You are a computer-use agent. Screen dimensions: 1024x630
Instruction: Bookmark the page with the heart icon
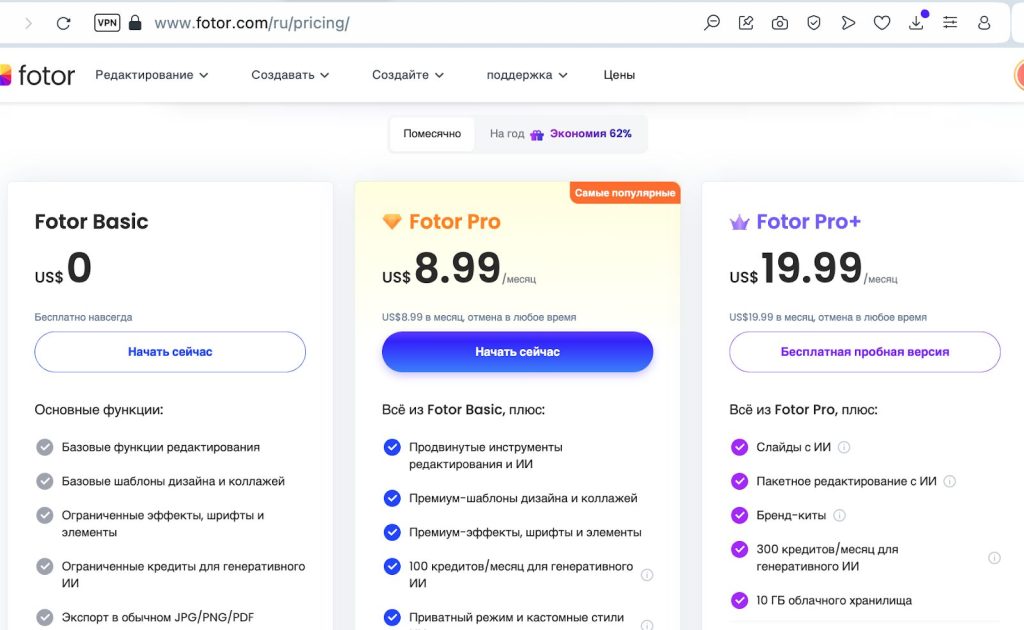pos(882,23)
